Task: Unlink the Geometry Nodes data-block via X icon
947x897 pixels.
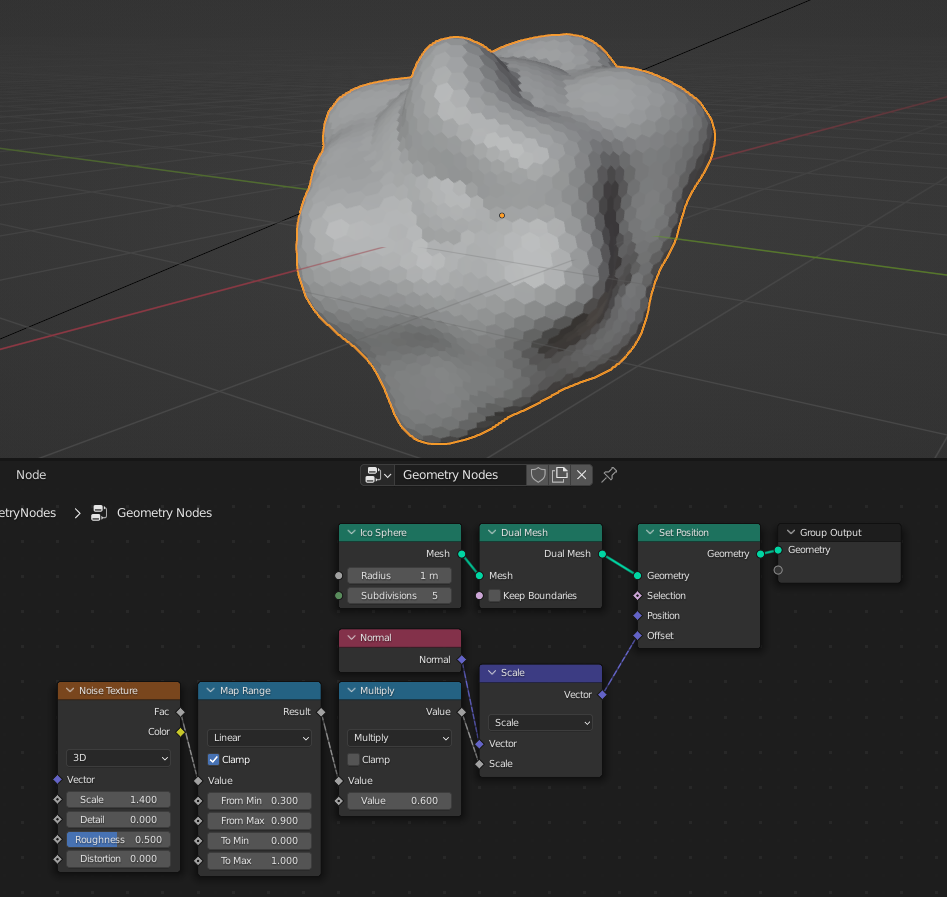Action: click(581, 475)
